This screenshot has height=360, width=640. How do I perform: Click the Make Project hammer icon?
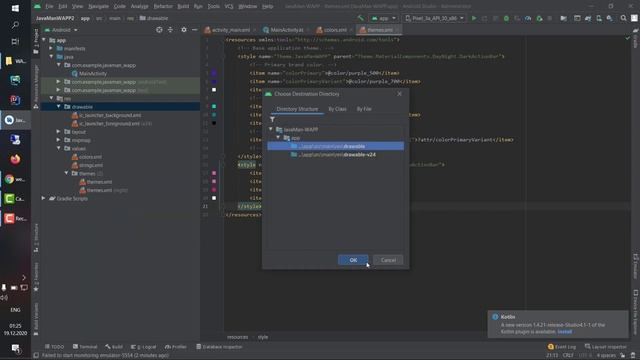point(360,18)
